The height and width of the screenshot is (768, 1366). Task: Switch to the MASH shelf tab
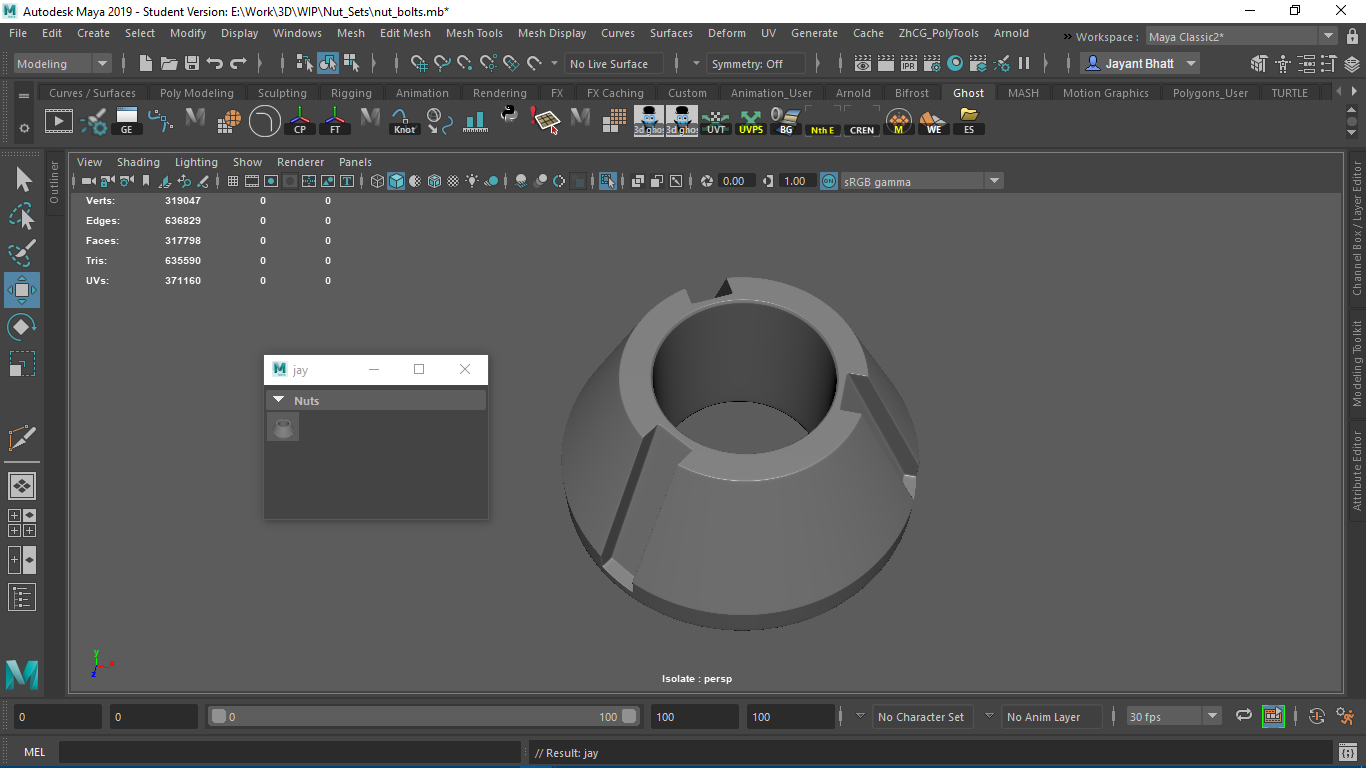(1023, 93)
